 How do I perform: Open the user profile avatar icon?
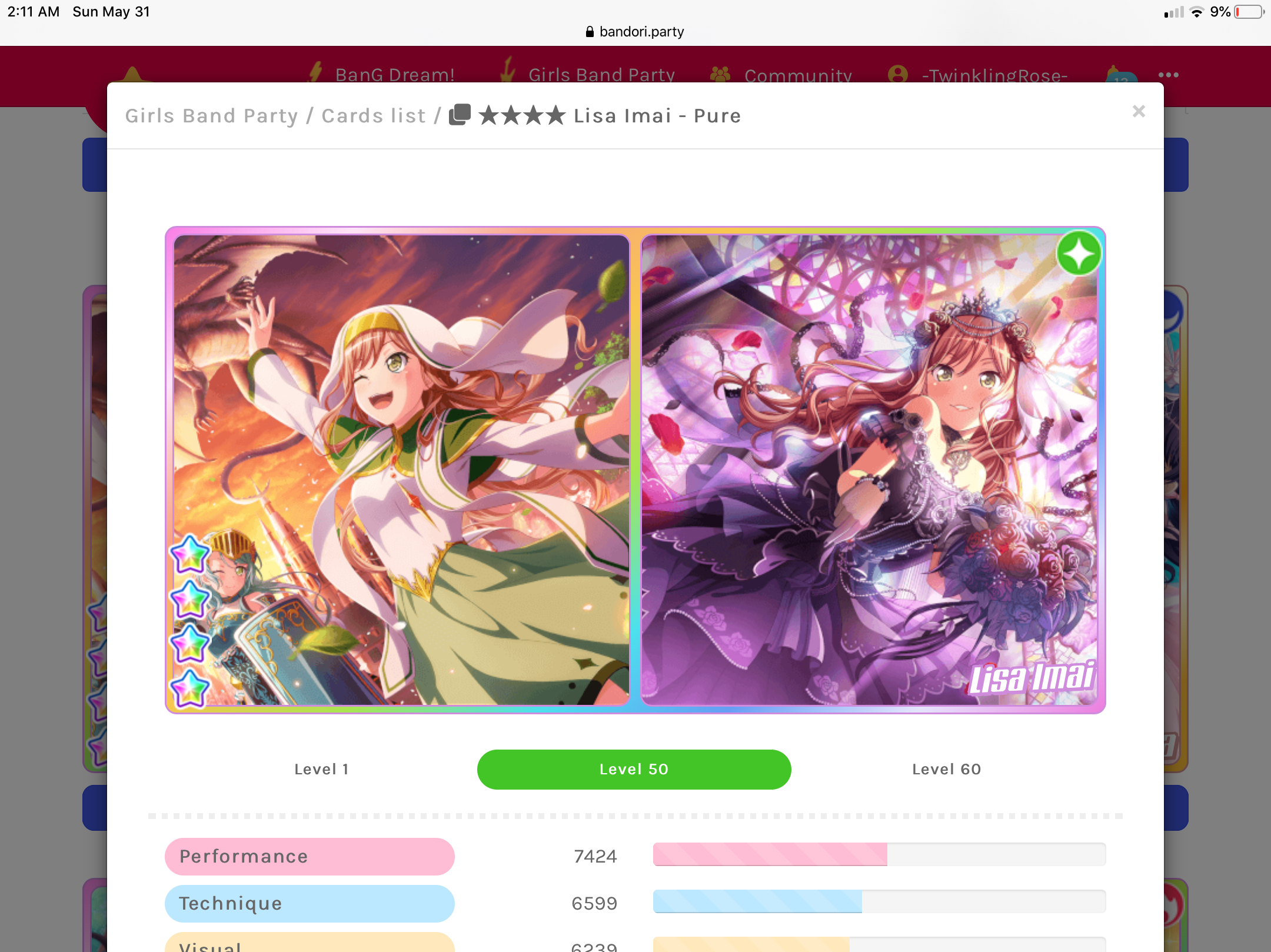(898, 74)
